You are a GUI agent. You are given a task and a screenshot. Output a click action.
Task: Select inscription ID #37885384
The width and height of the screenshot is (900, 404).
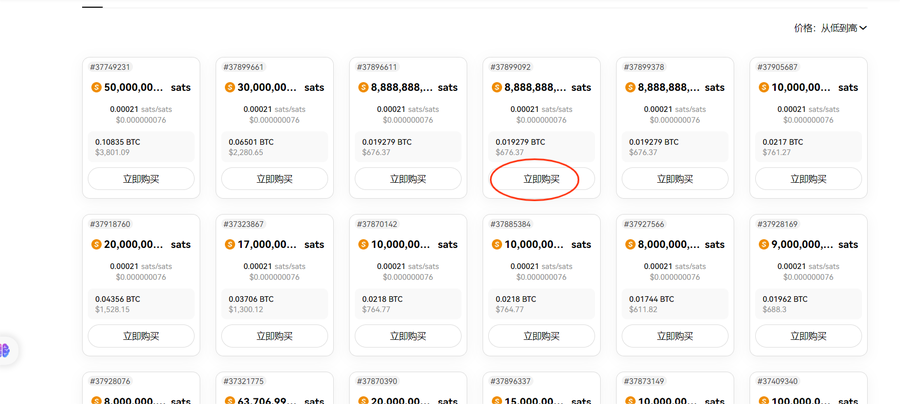click(511, 224)
